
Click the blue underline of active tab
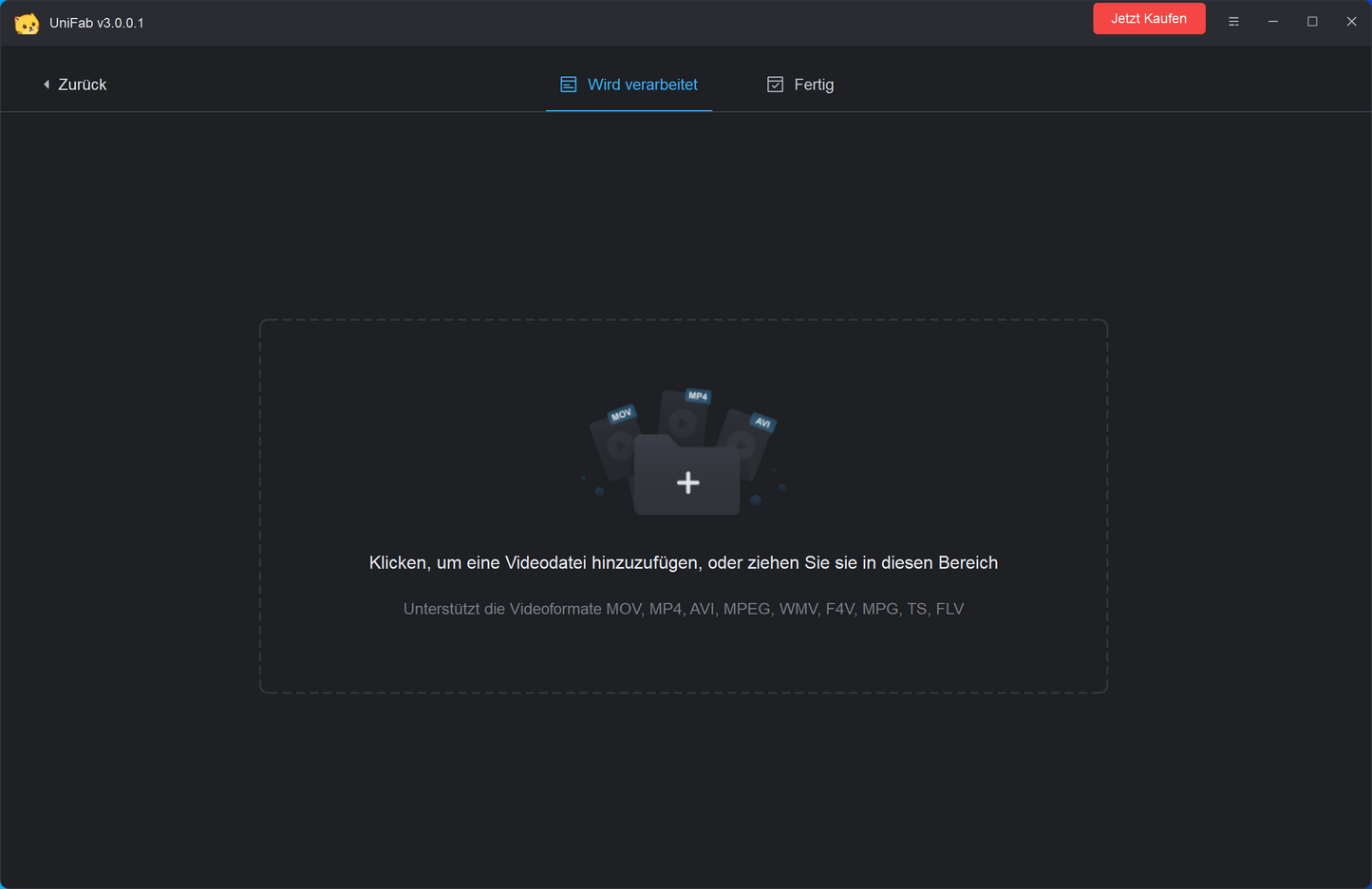tap(629, 109)
